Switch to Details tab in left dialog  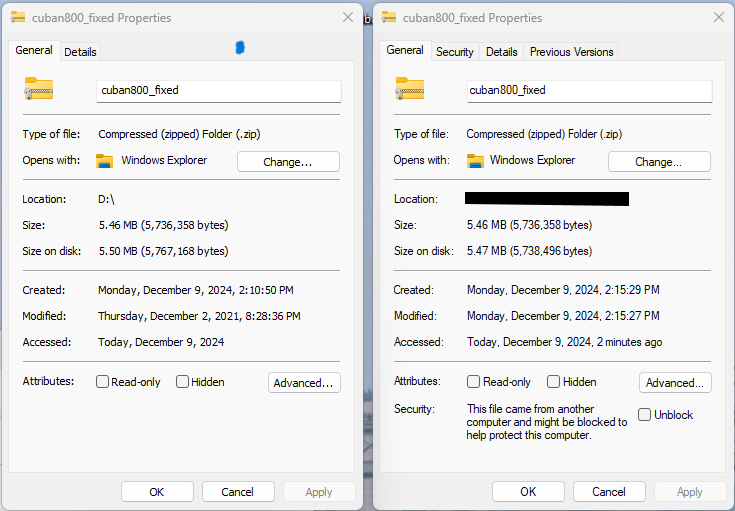click(x=80, y=52)
